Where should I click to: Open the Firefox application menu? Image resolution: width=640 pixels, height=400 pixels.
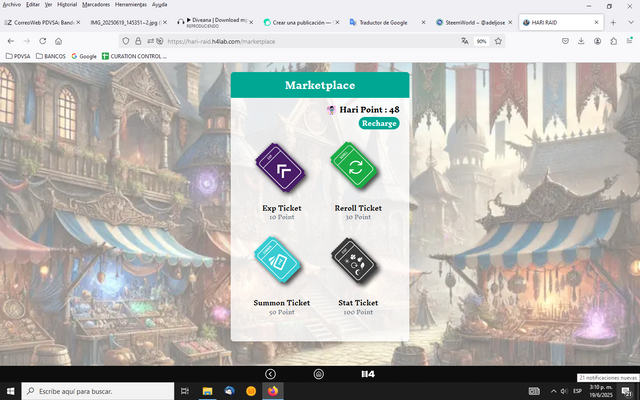(629, 41)
